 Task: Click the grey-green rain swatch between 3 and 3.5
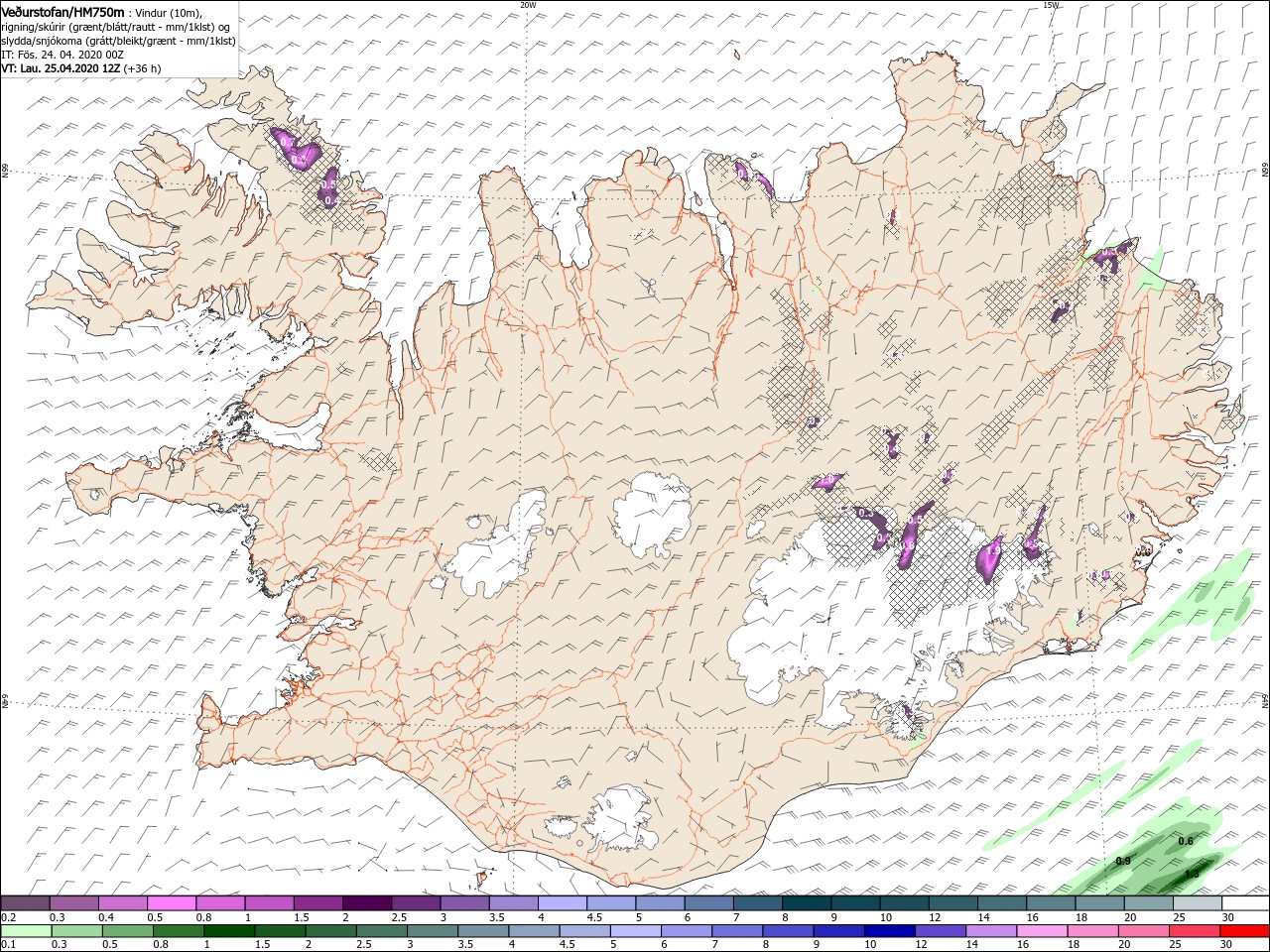433,931
